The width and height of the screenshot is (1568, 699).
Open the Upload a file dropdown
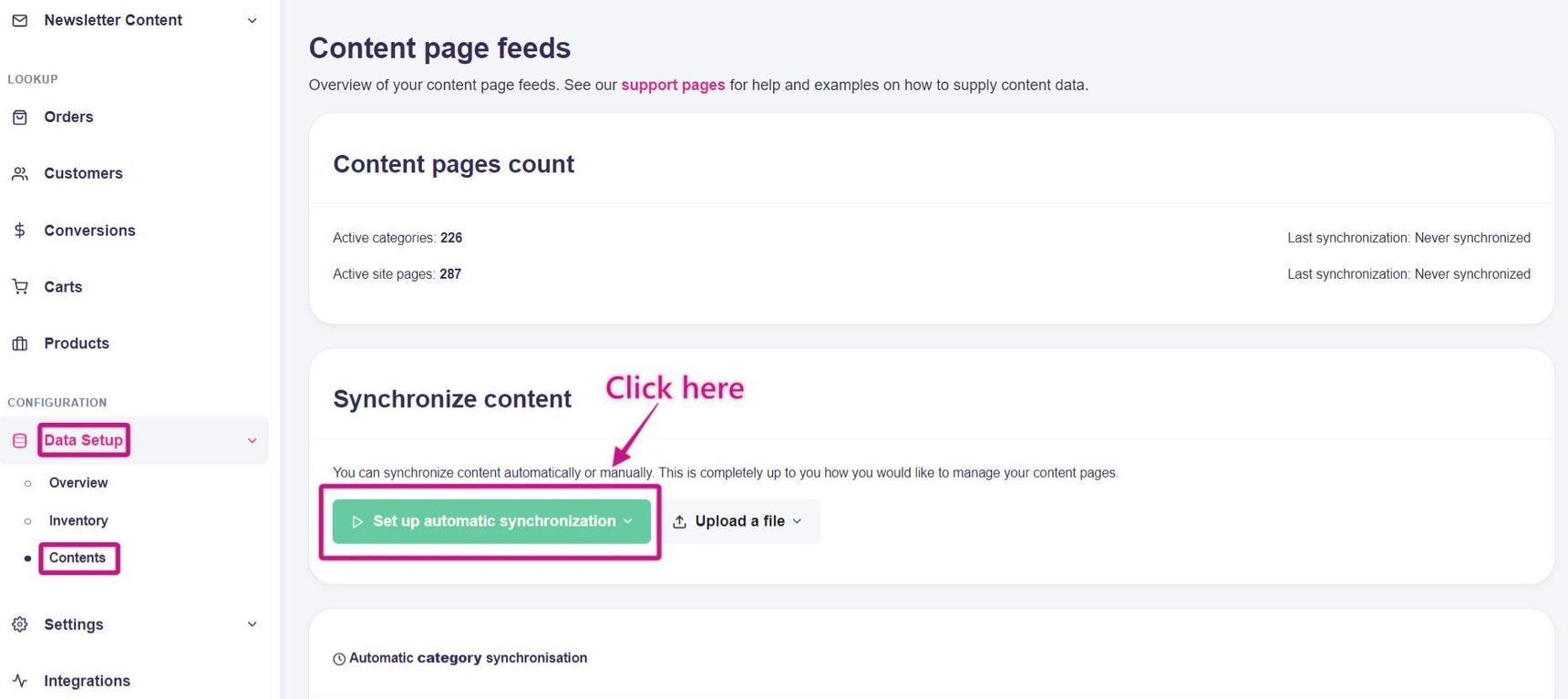tap(739, 521)
